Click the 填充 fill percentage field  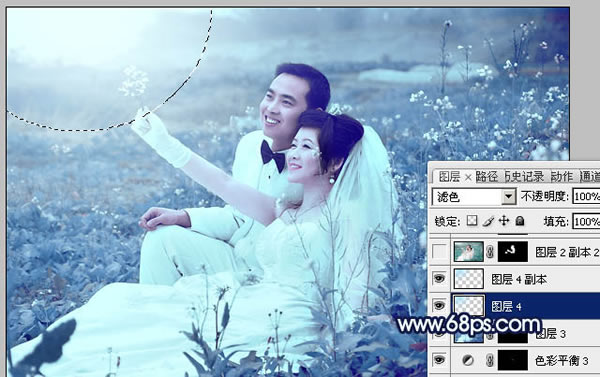pos(586,222)
